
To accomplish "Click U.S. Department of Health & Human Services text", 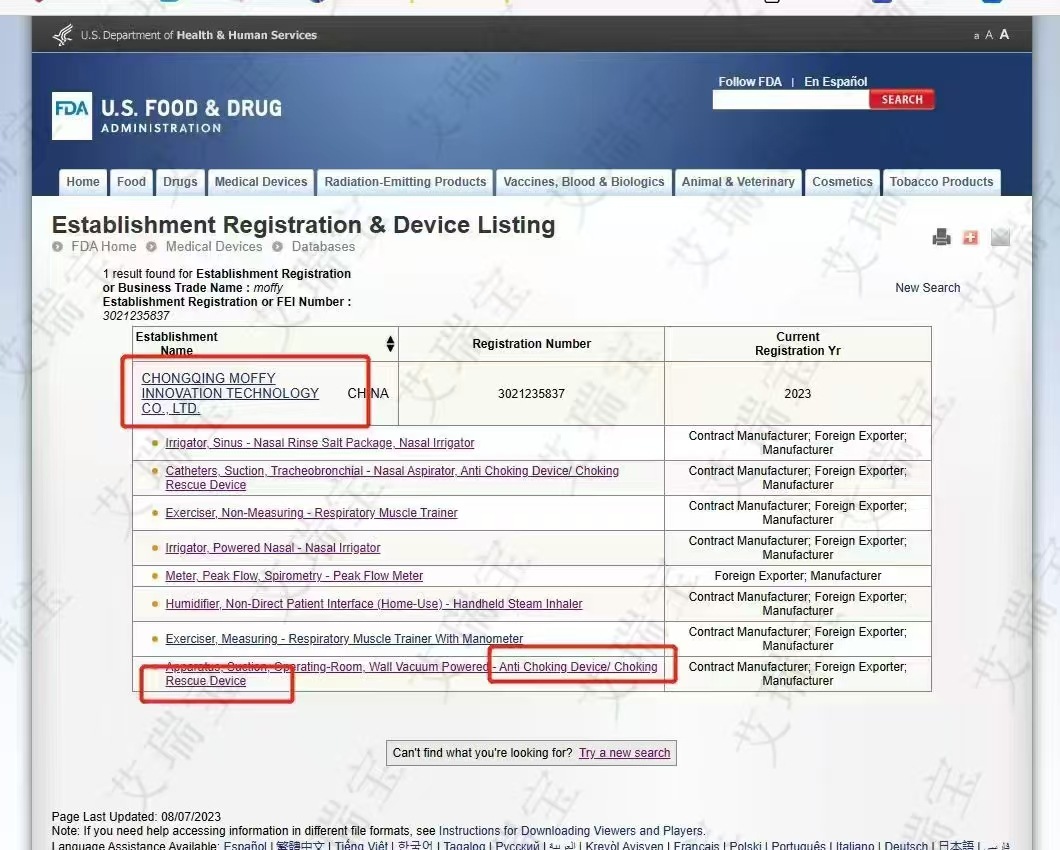I will pos(199,35).
